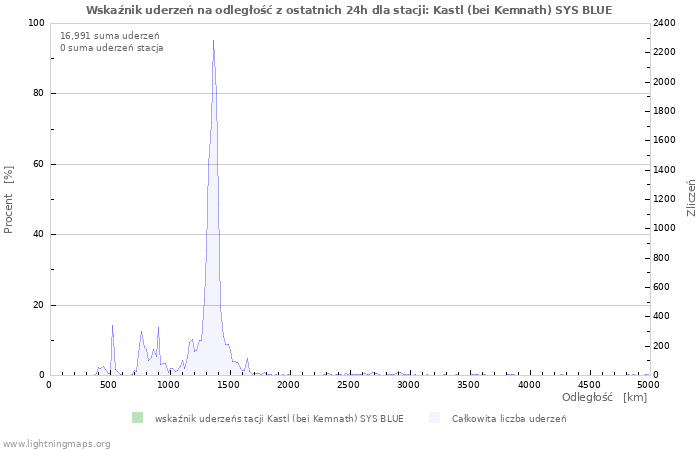
Task: Select the '16,991 suma uderzeń' text
Action: pyautogui.click(x=103, y=35)
